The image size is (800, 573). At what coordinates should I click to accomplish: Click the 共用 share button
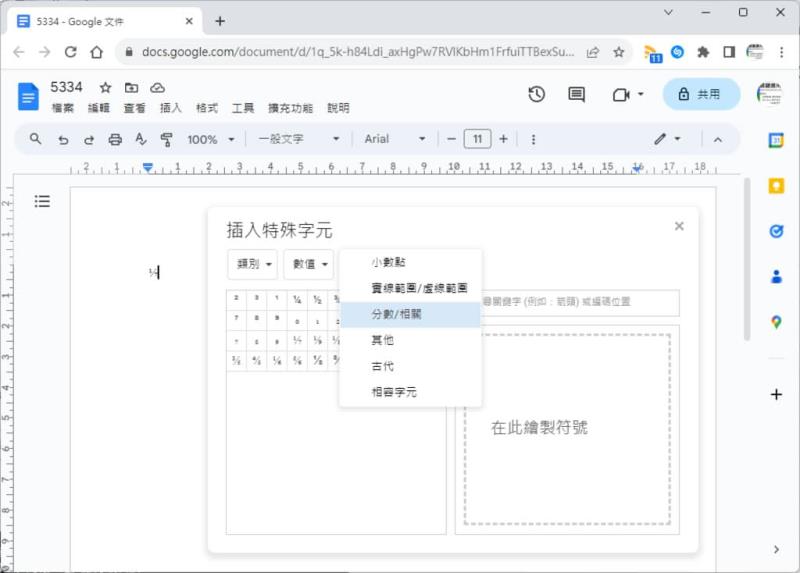(x=701, y=94)
